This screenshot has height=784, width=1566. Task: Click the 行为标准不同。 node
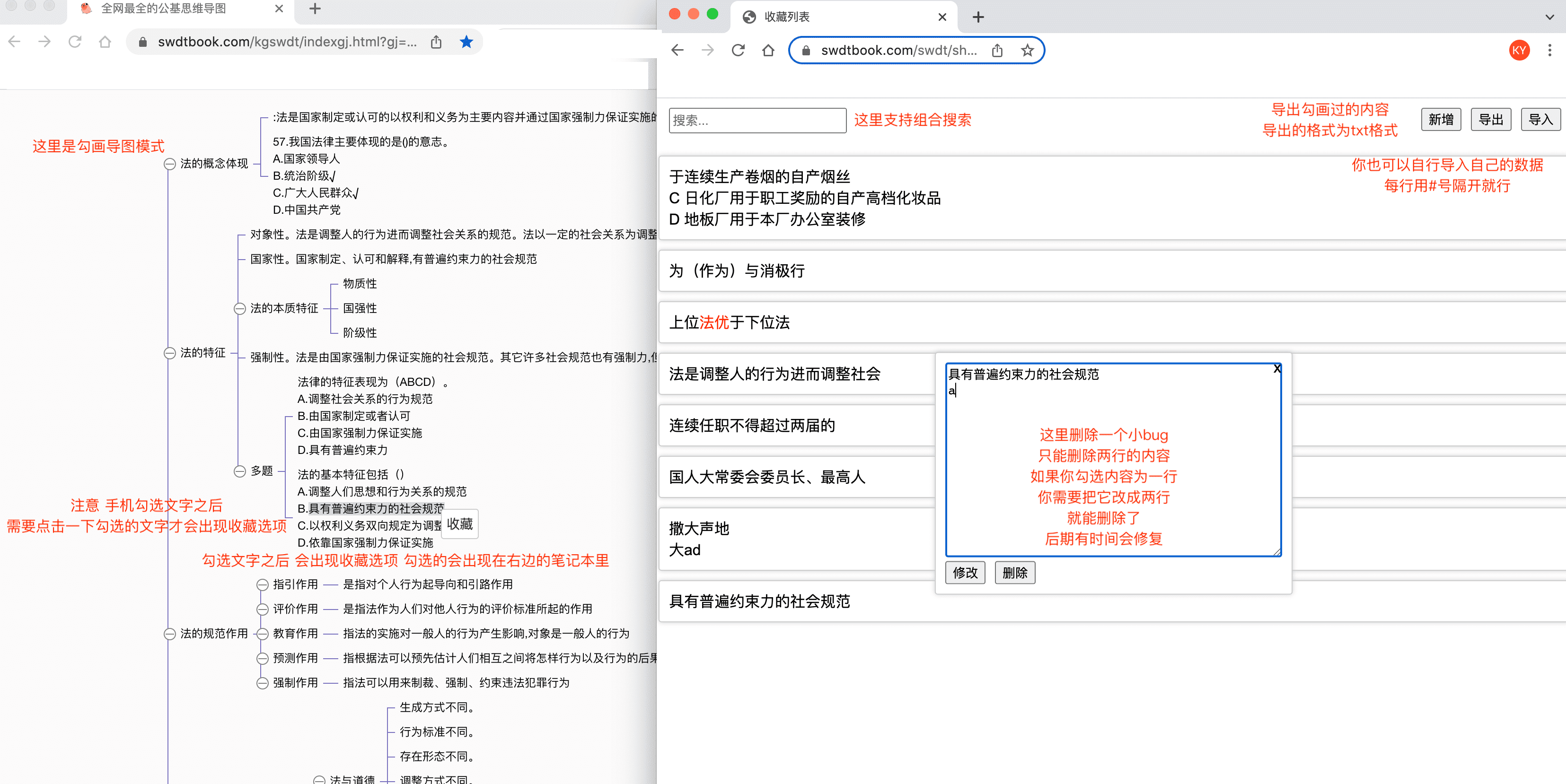click(x=437, y=732)
